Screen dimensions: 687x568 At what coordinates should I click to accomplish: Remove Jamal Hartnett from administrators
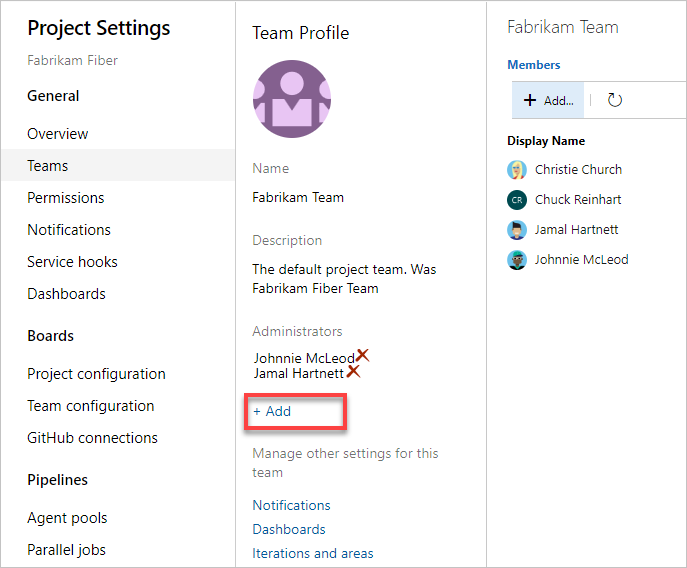click(353, 372)
